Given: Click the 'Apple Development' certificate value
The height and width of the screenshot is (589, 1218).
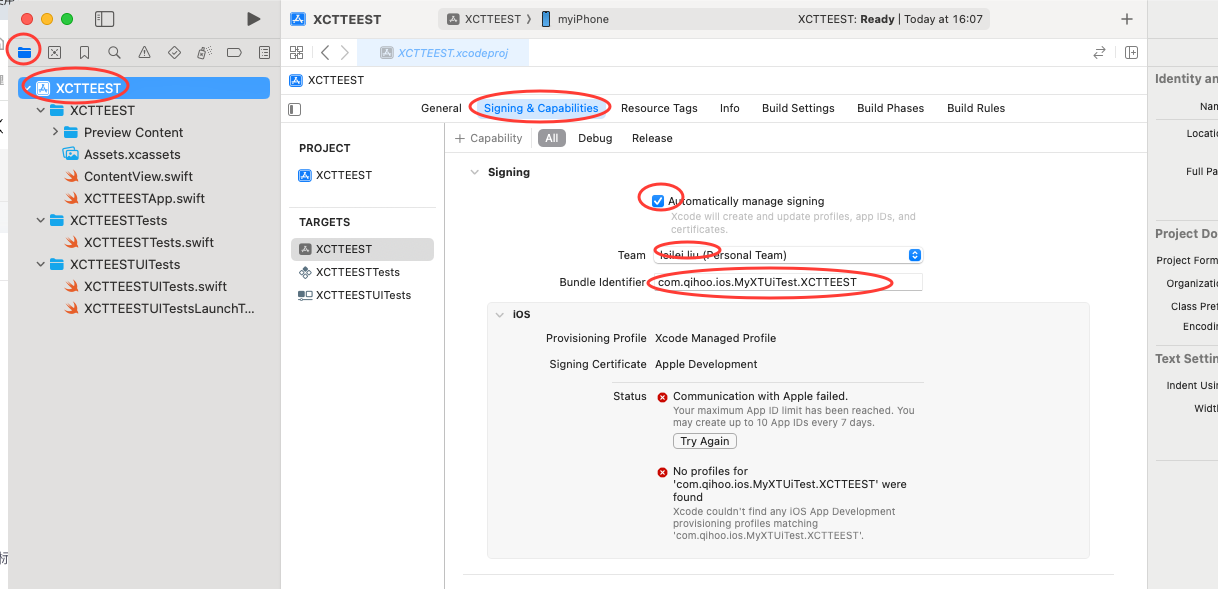Looking at the screenshot, I should click(x=706, y=364).
